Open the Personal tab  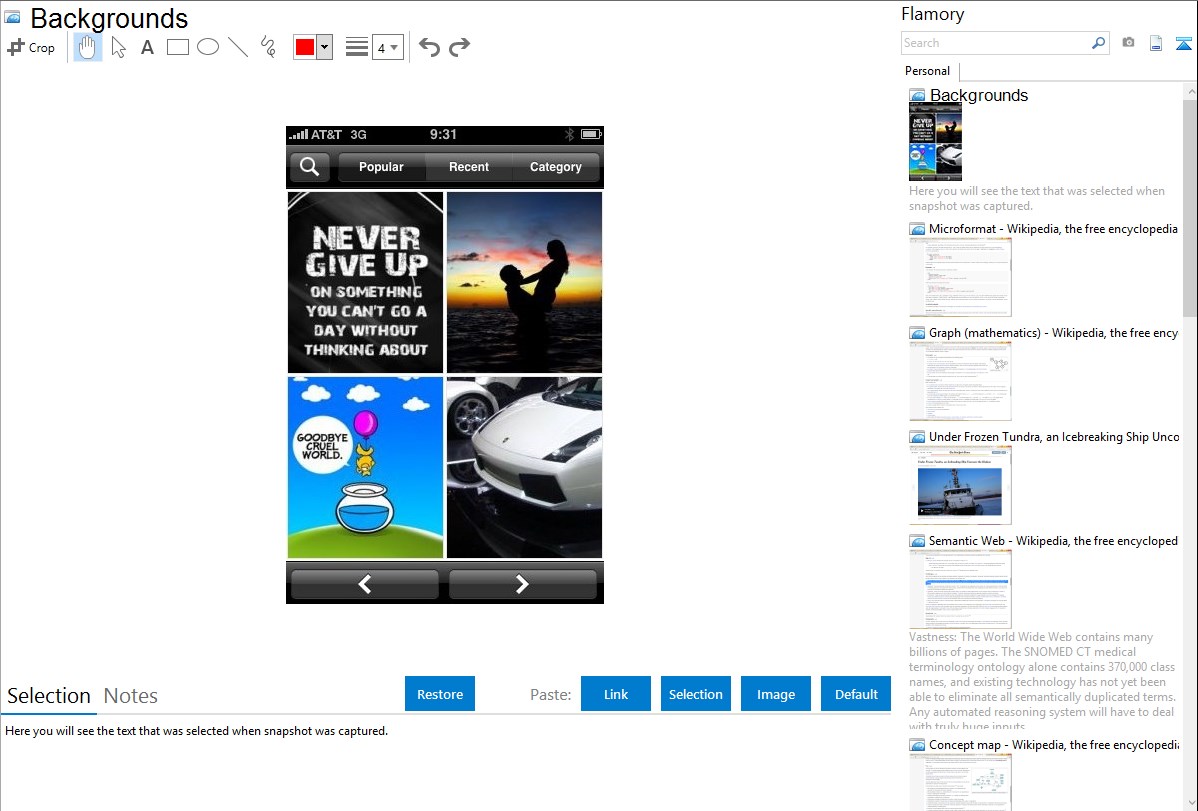click(927, 71)
